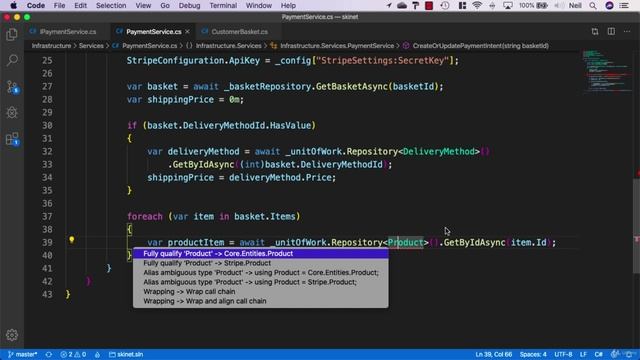
Task: Click LF end of line setting
Action: point(583,354)
